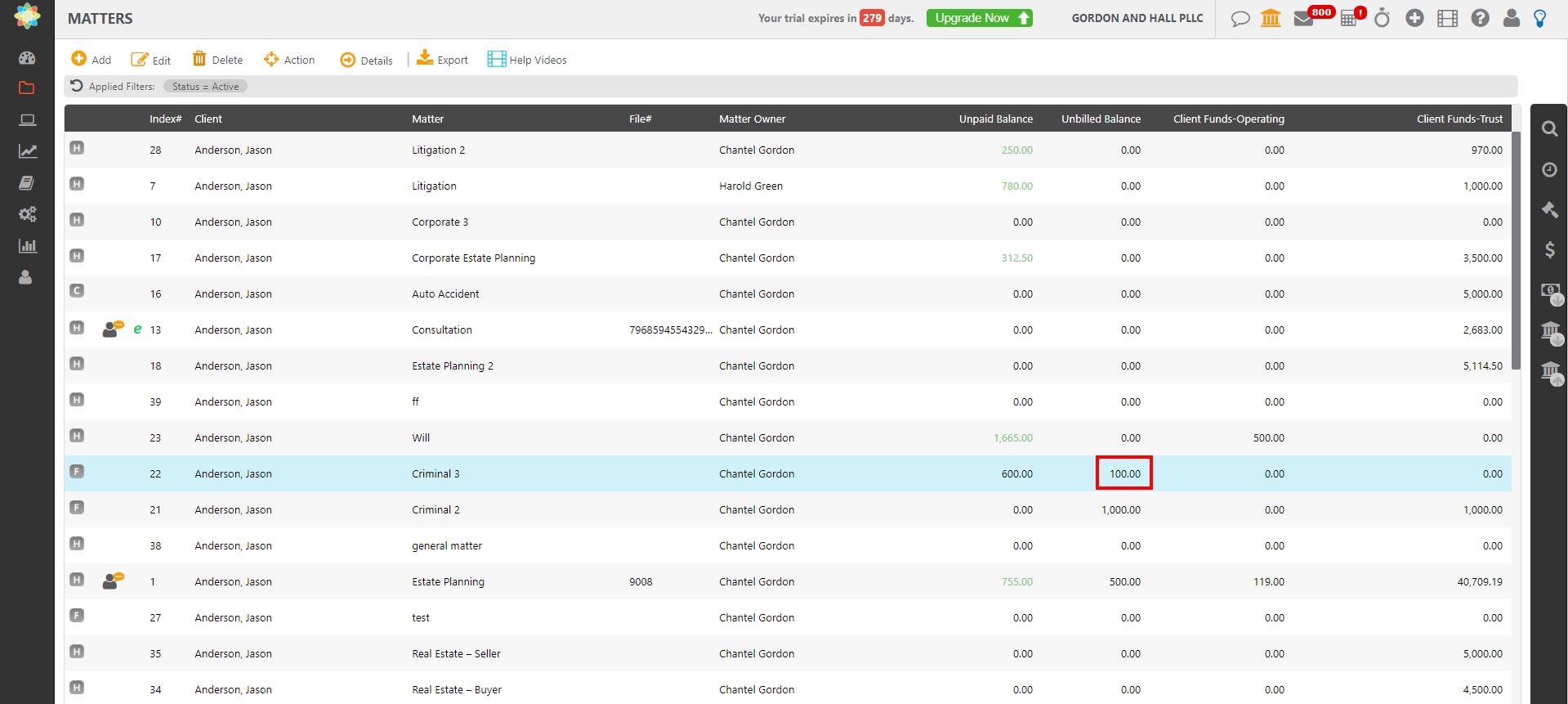Click the plus circle quick-add icon in header
1568x704 pixels.
[1414, 18]
